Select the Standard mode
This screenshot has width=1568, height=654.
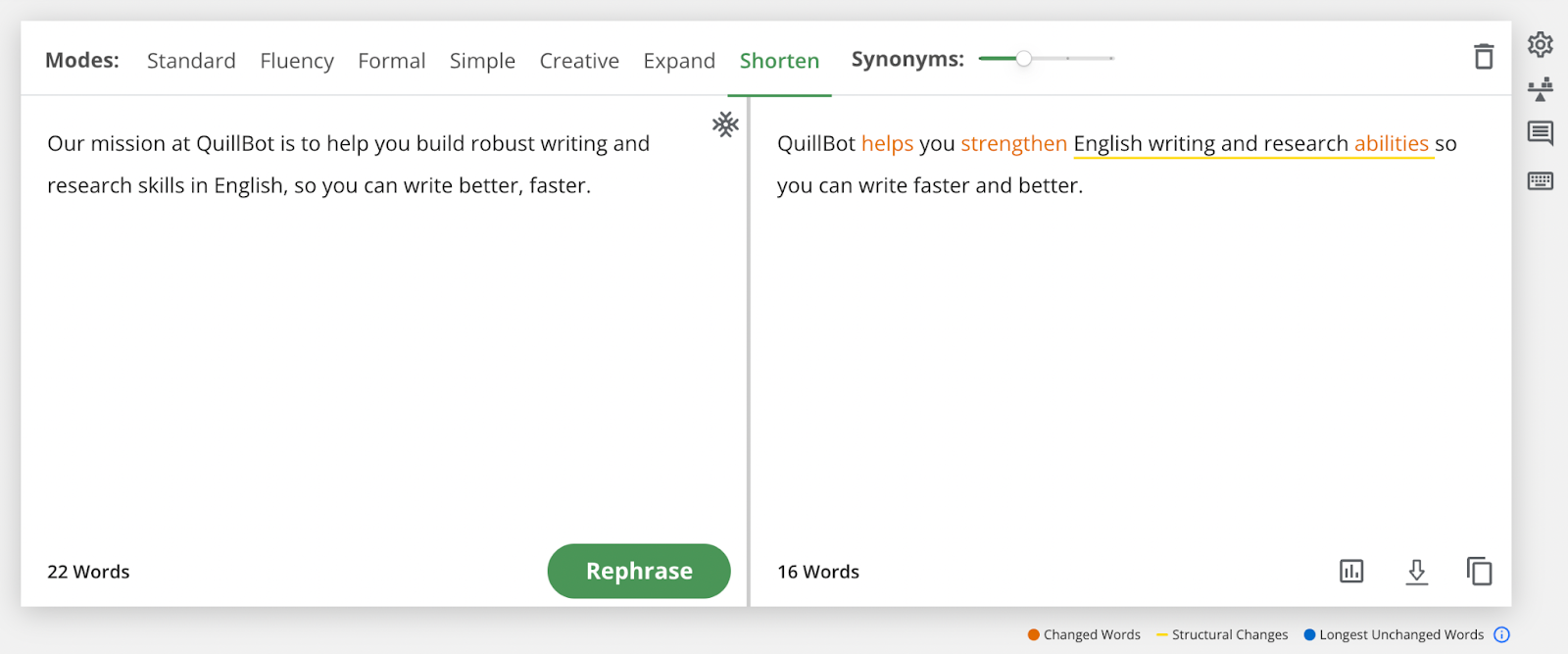coord(191,61)
